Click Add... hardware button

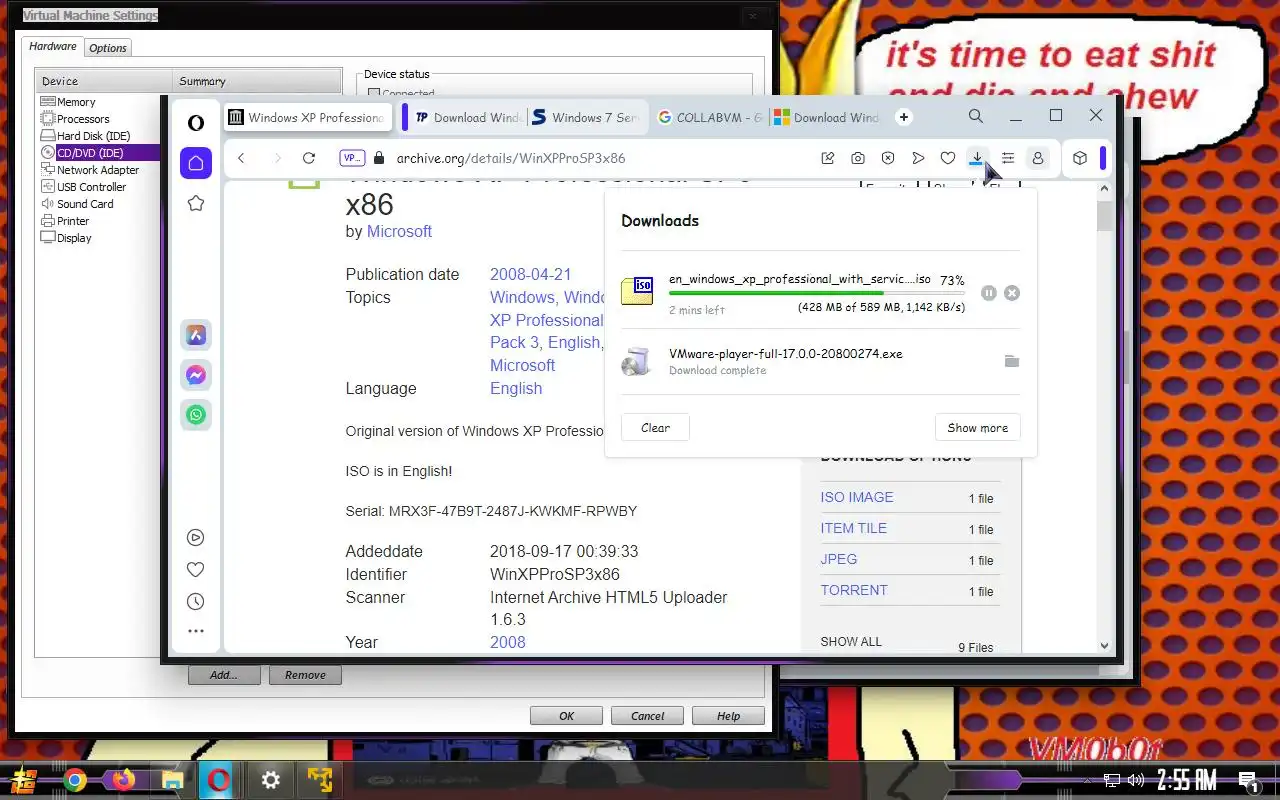coord(224,675)
